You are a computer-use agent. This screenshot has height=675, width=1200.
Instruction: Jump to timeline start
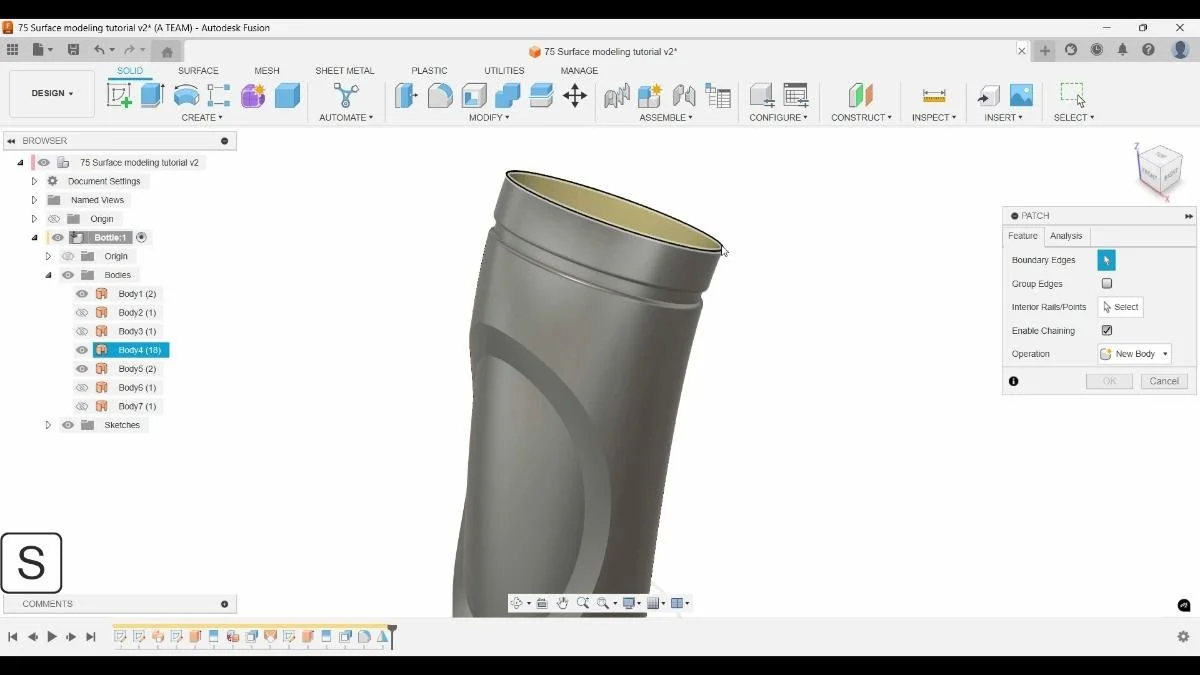[13, 637]
